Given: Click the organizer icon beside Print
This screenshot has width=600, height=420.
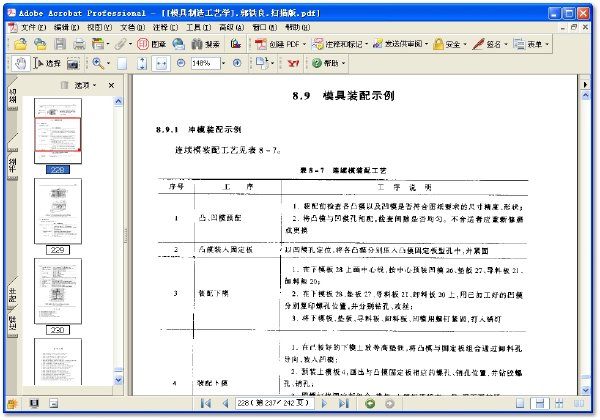Looking at the screenshot, I should pos(98,44).
